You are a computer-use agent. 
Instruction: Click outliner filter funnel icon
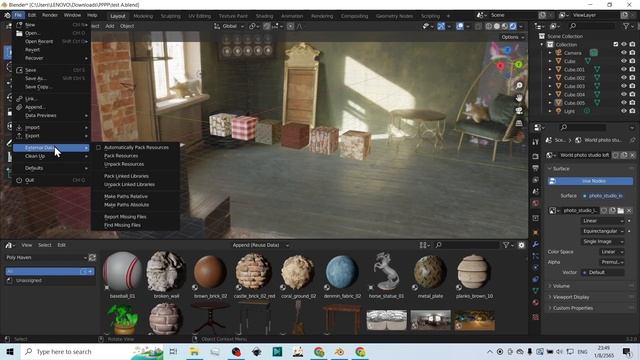(627, 26)
